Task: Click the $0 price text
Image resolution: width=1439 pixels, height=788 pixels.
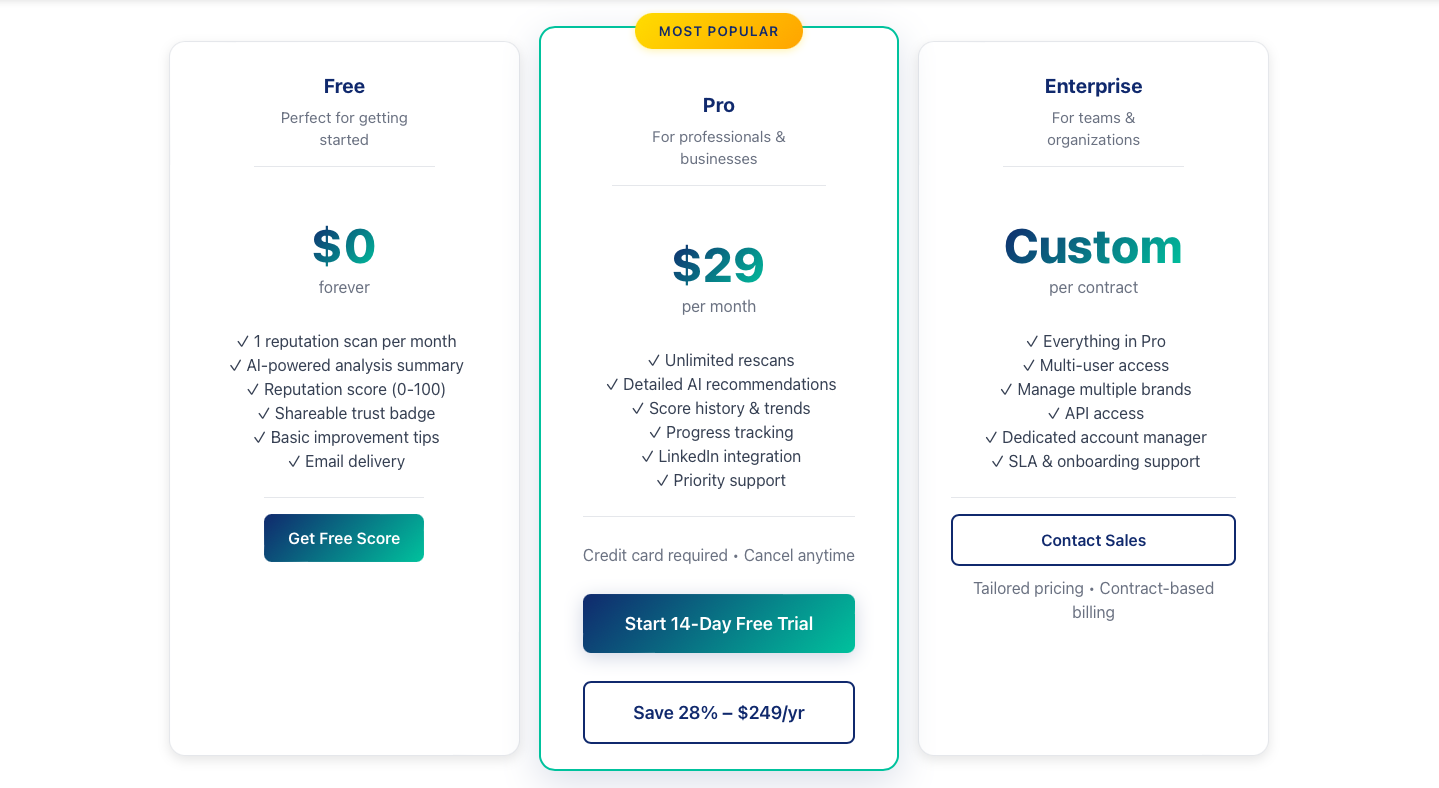Action: tap(344, 246)
